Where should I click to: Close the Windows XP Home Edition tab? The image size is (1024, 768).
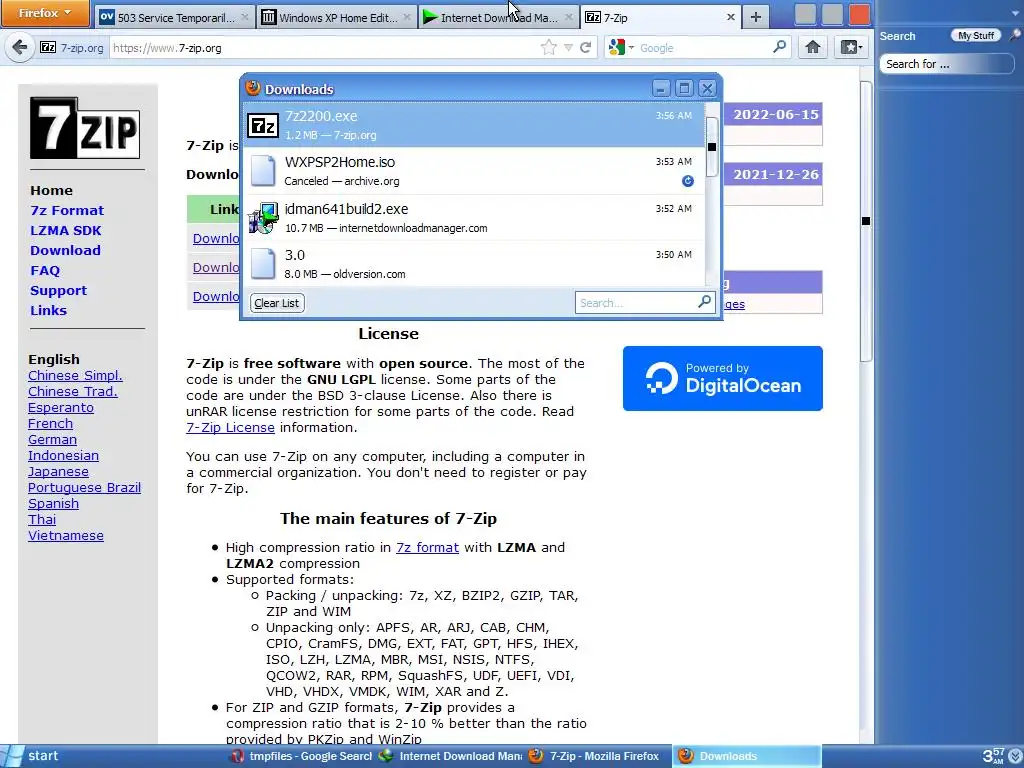406,18
